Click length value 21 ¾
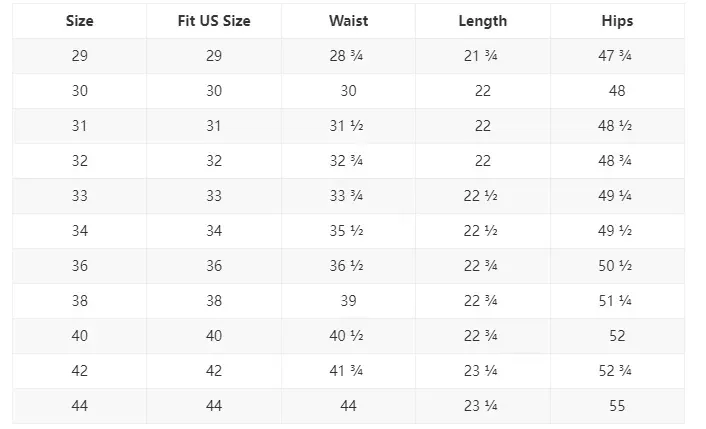Image resolution: width=706 pixels, height=429 pixels. pyautogui.click(x=482, y=56)
